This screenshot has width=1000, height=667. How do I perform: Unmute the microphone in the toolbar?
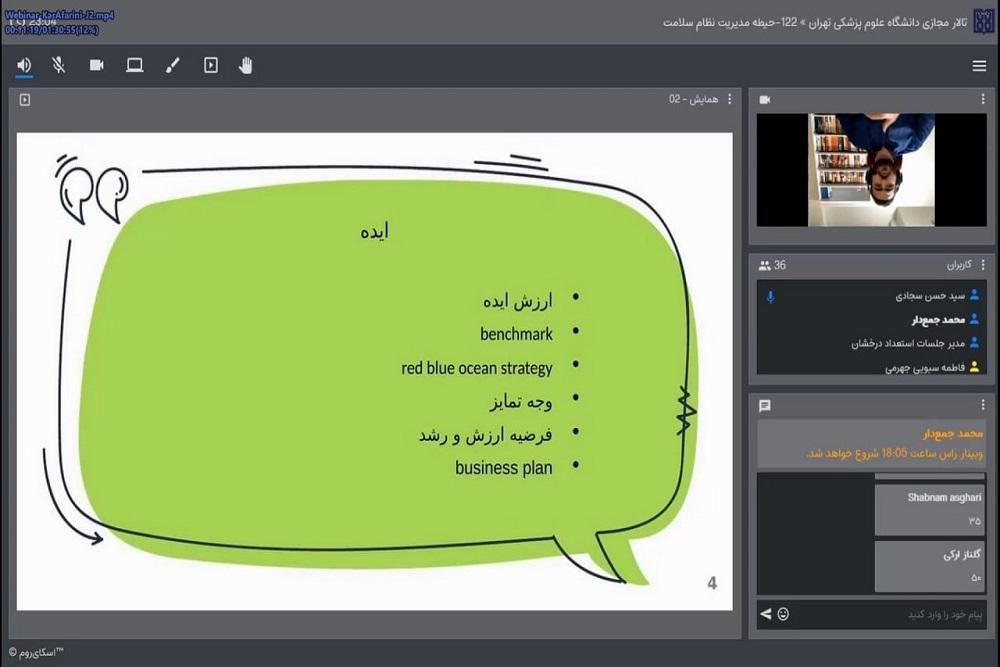point(59,65)
